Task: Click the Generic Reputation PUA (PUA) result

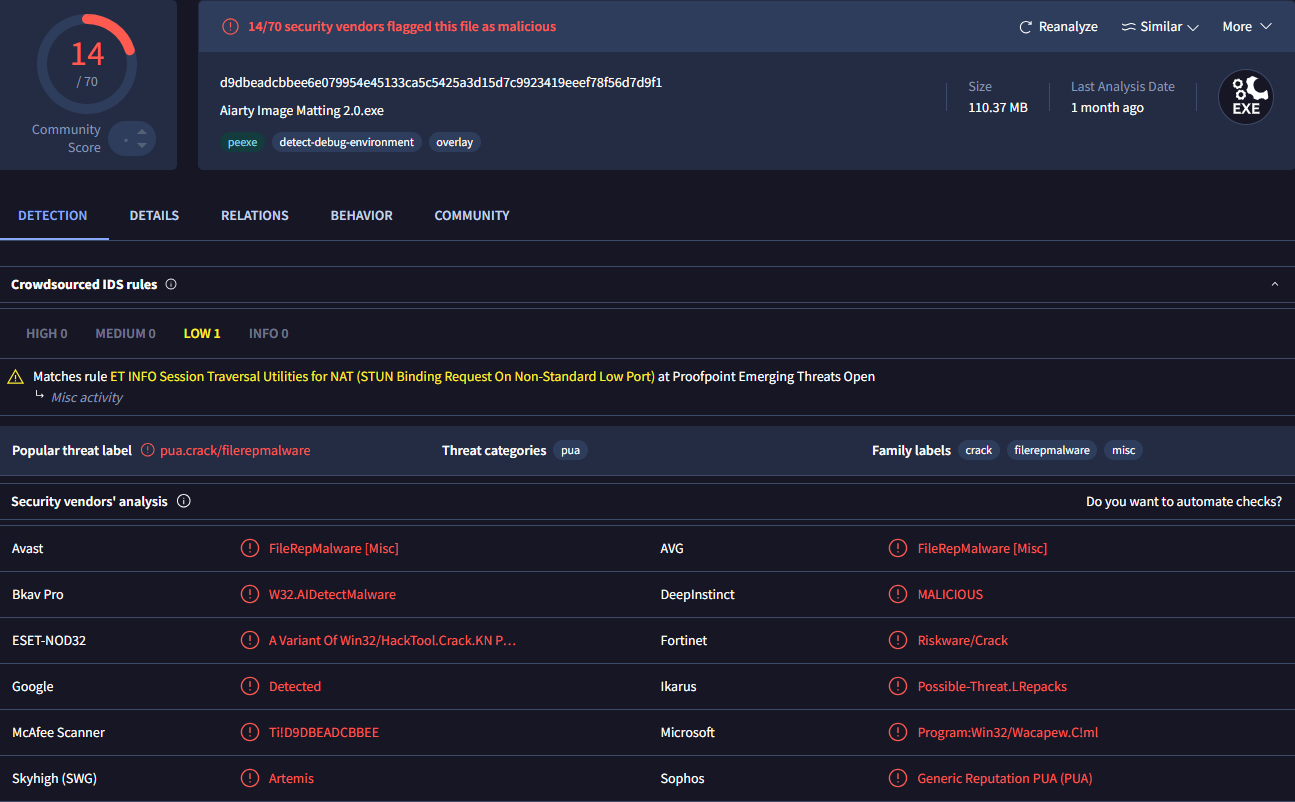Action: point(1005,778)
